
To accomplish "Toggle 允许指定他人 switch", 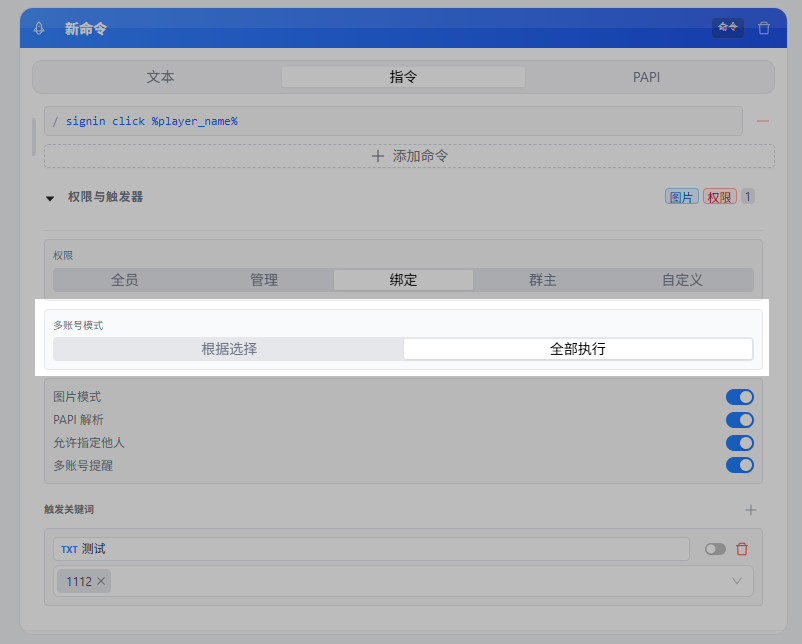I will (739, 443).
